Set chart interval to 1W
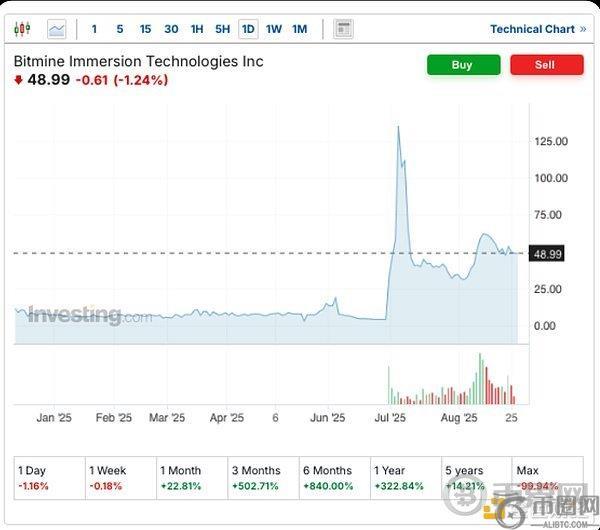The height and width of the screenshot is (530, 600). point(274,29)
